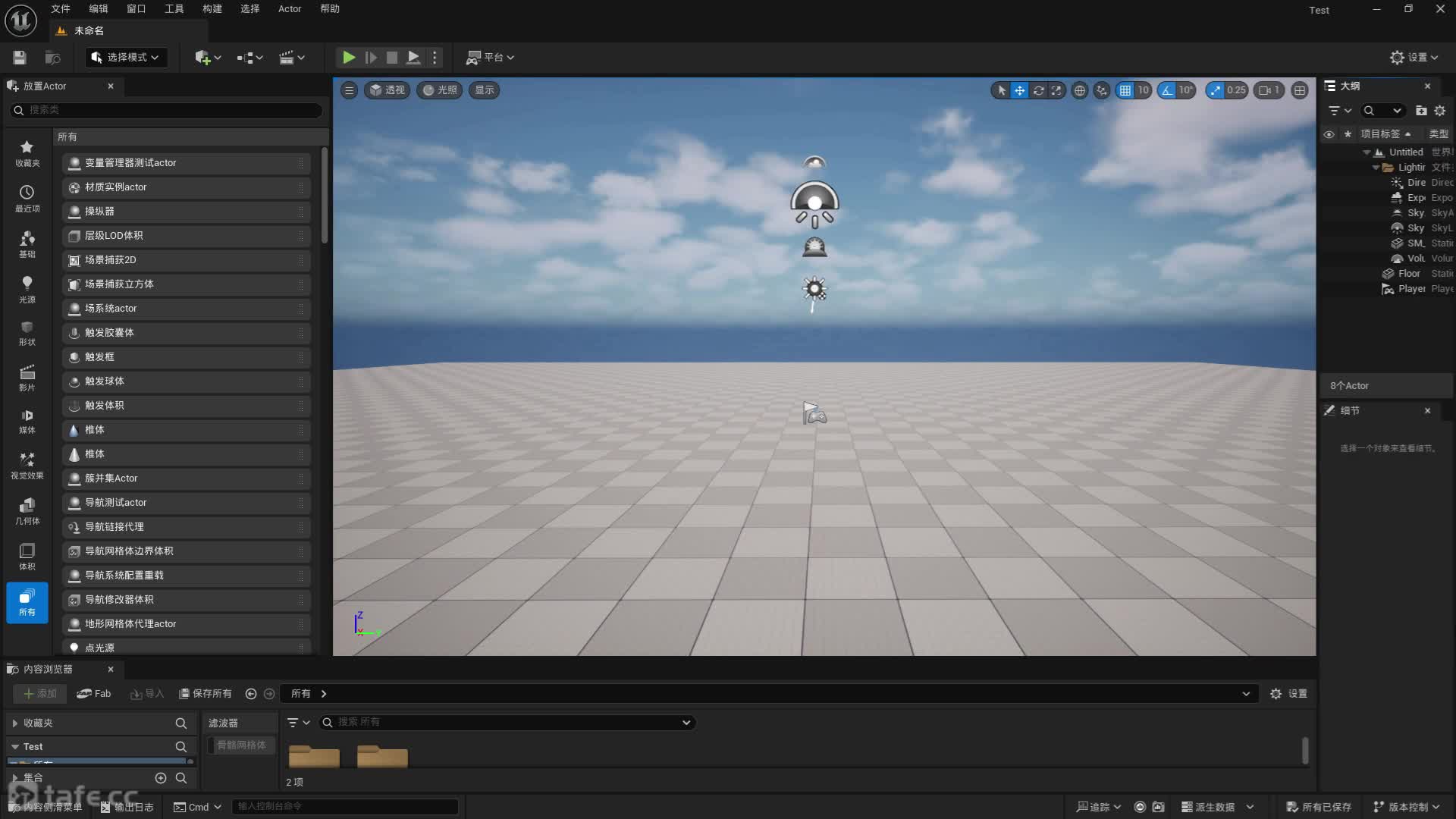
Task: Select the rotate gizmo tool
Action: point(1038,90)
